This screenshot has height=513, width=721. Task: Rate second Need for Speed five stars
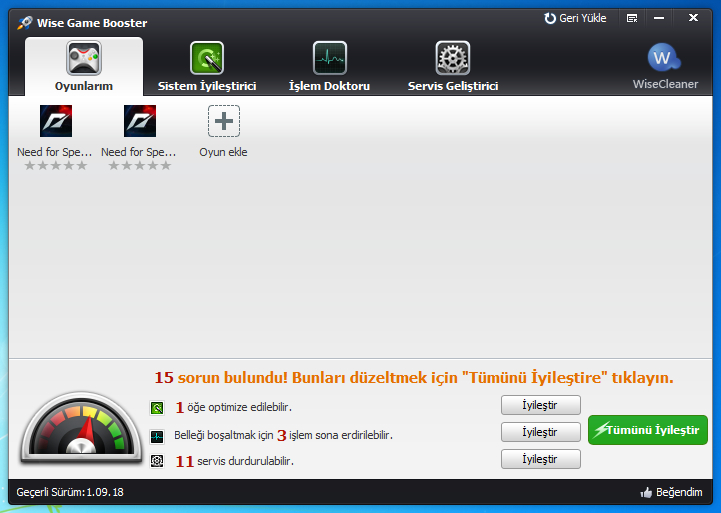coord(166,165)
